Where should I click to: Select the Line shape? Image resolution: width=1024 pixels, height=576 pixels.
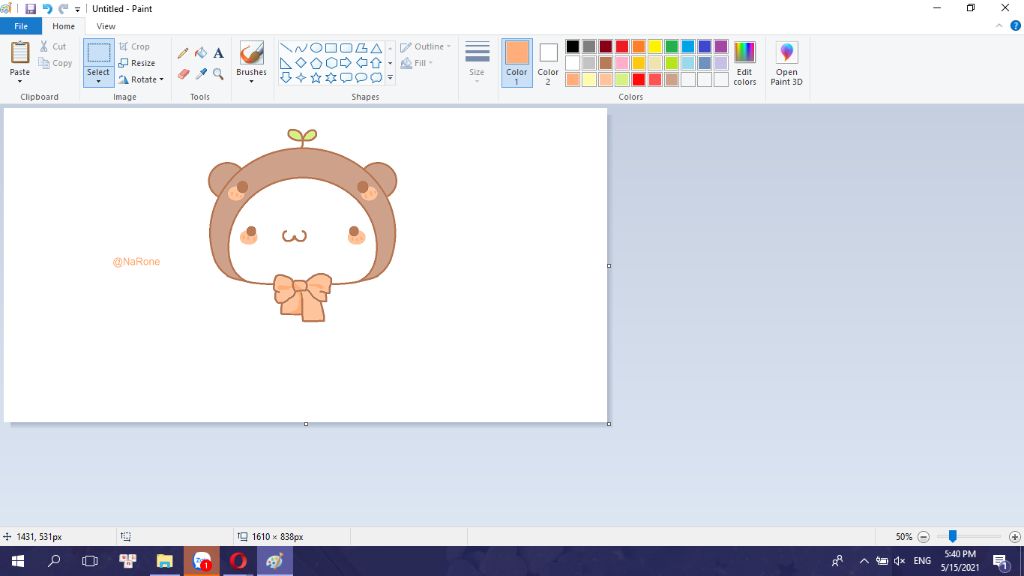pyautogui.click(x=286, y=48)
